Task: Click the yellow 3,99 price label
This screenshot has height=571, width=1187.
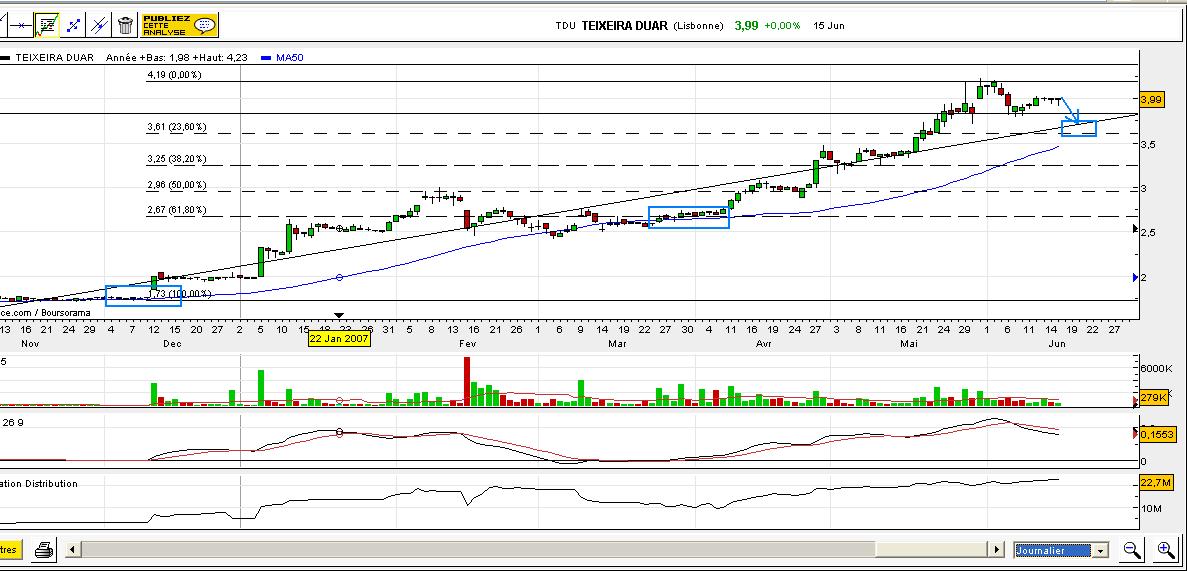Action: point(1151,99)
